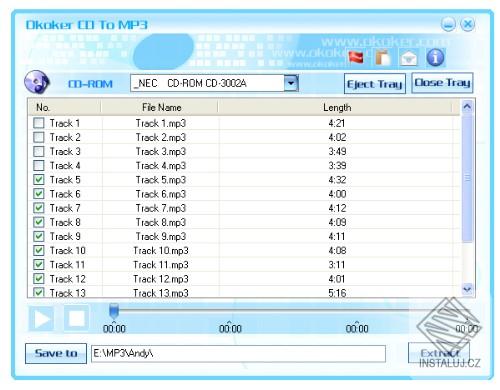Select the Track 7.mp3 file name
Viewport: 500px width, 390px height.
coord(161,208)
